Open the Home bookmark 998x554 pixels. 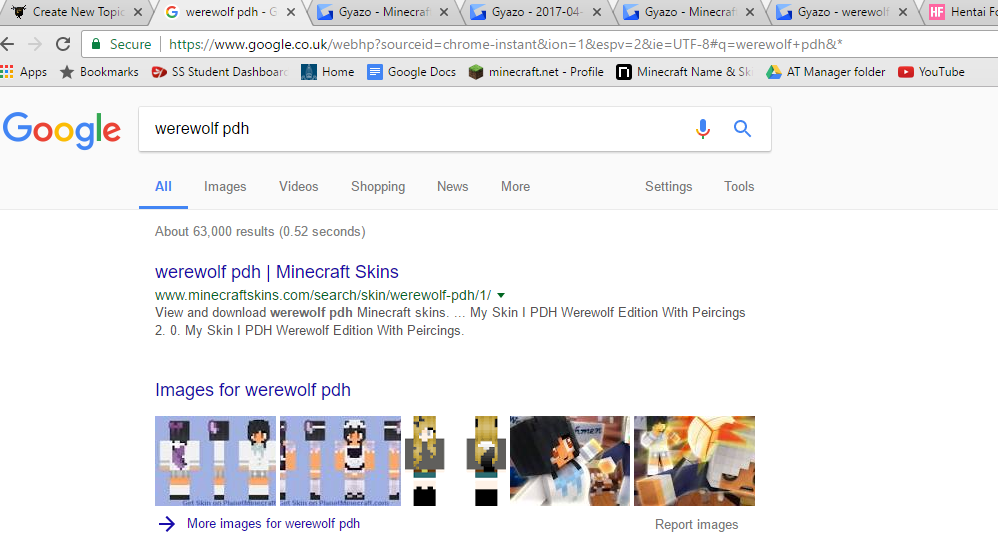[328, 72]
